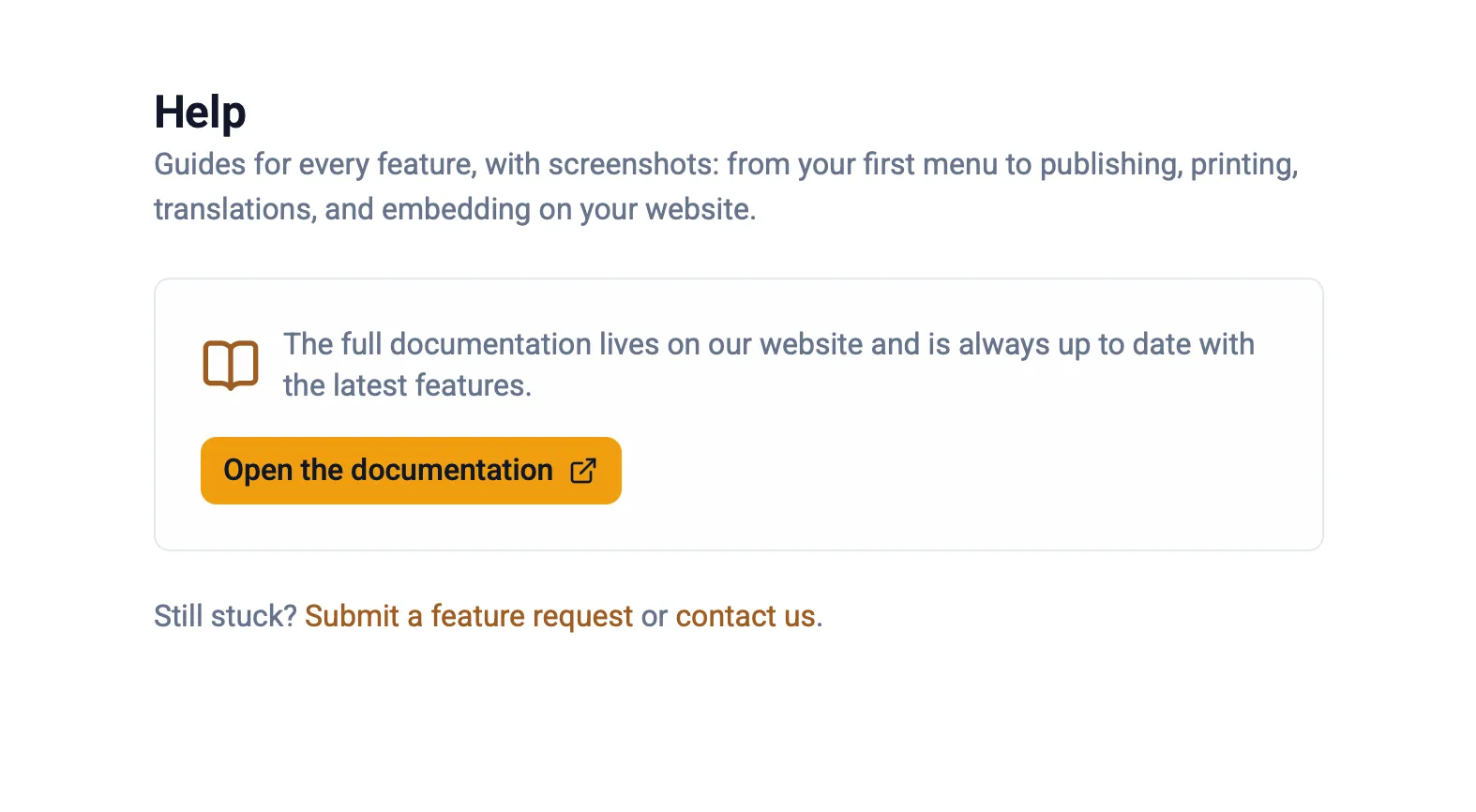Click the 'Guides for every feature' description text
The image size is (1476, 812).
726,187
